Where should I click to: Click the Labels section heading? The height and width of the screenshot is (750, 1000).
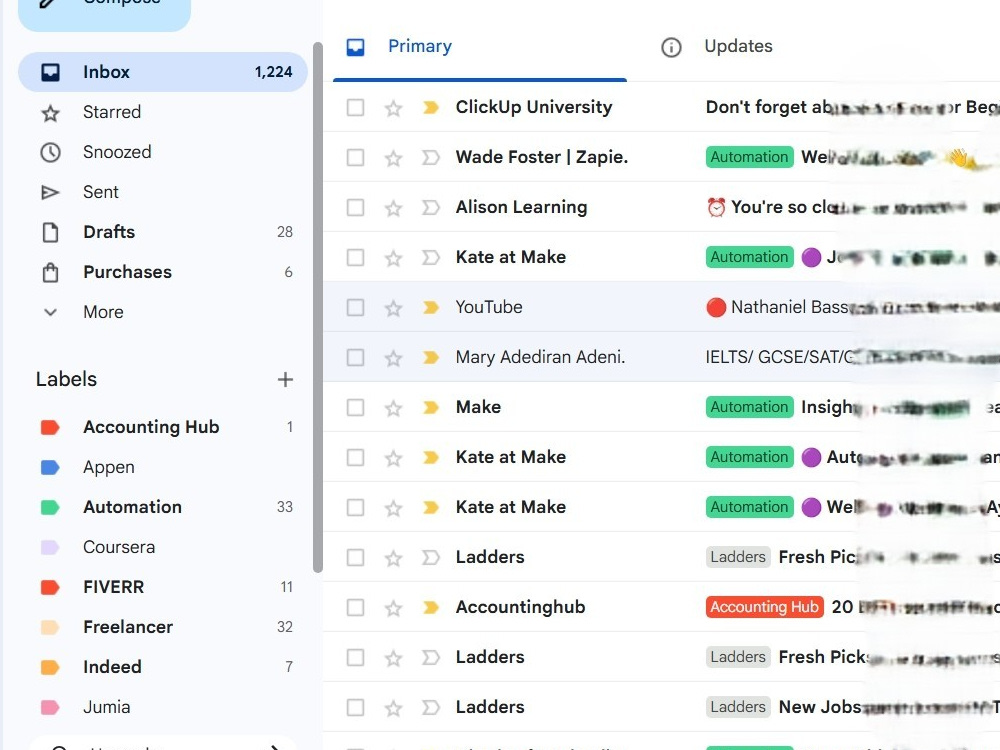(x=66, y=379)
